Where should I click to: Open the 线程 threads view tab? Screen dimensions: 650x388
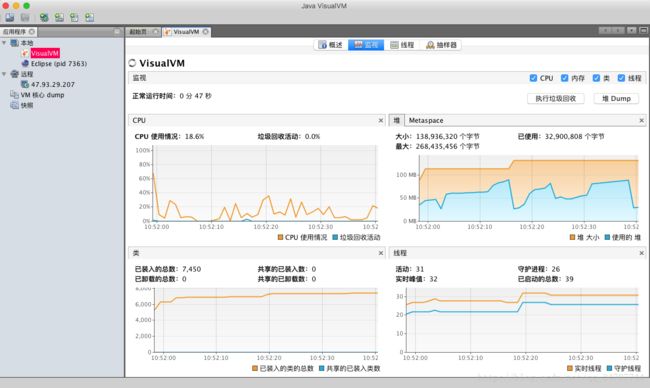click(402, 45)
